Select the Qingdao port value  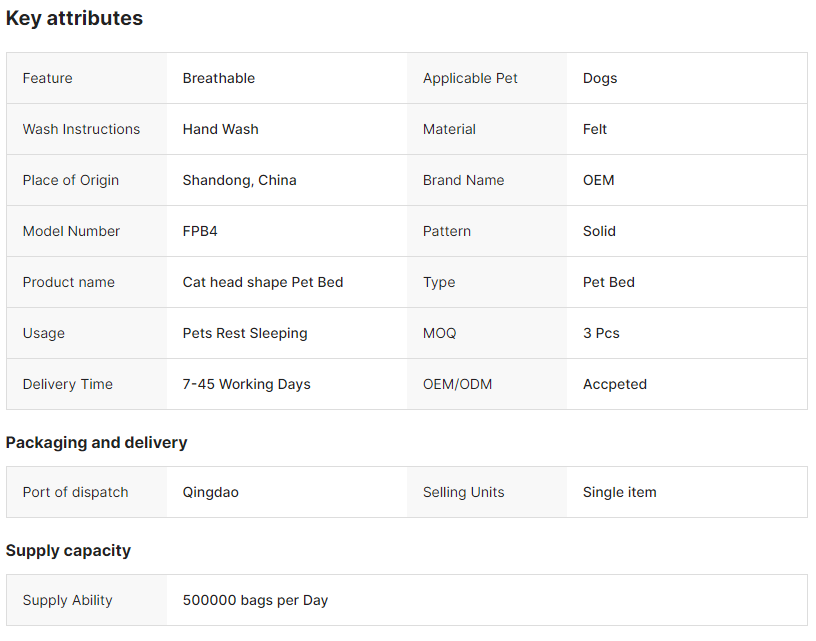(x=210, y=492)
